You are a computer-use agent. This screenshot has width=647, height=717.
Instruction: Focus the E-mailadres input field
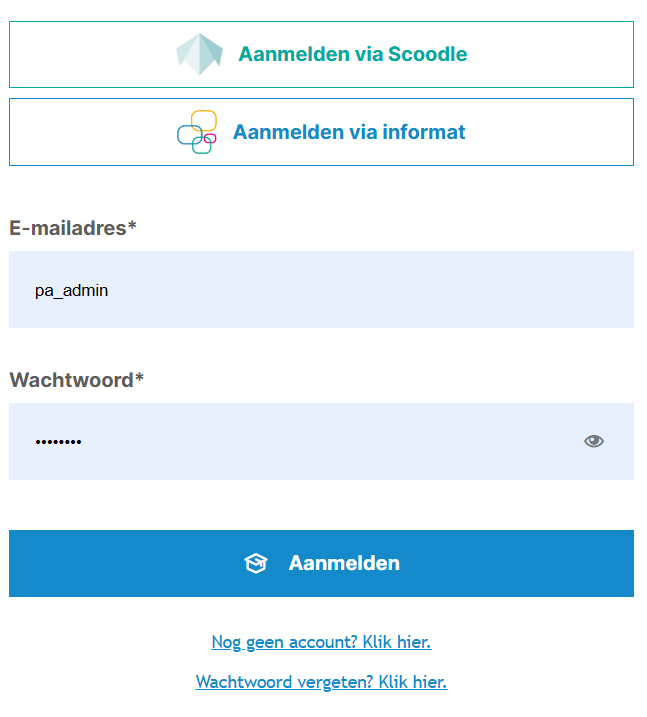[321, 289]
